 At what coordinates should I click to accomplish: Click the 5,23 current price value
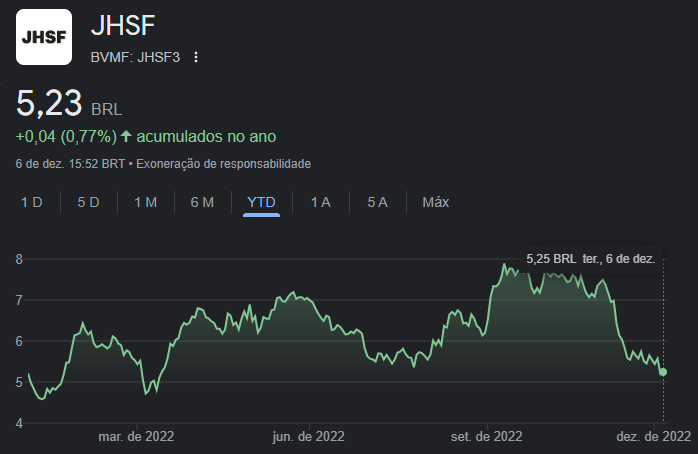coord(49,103)
